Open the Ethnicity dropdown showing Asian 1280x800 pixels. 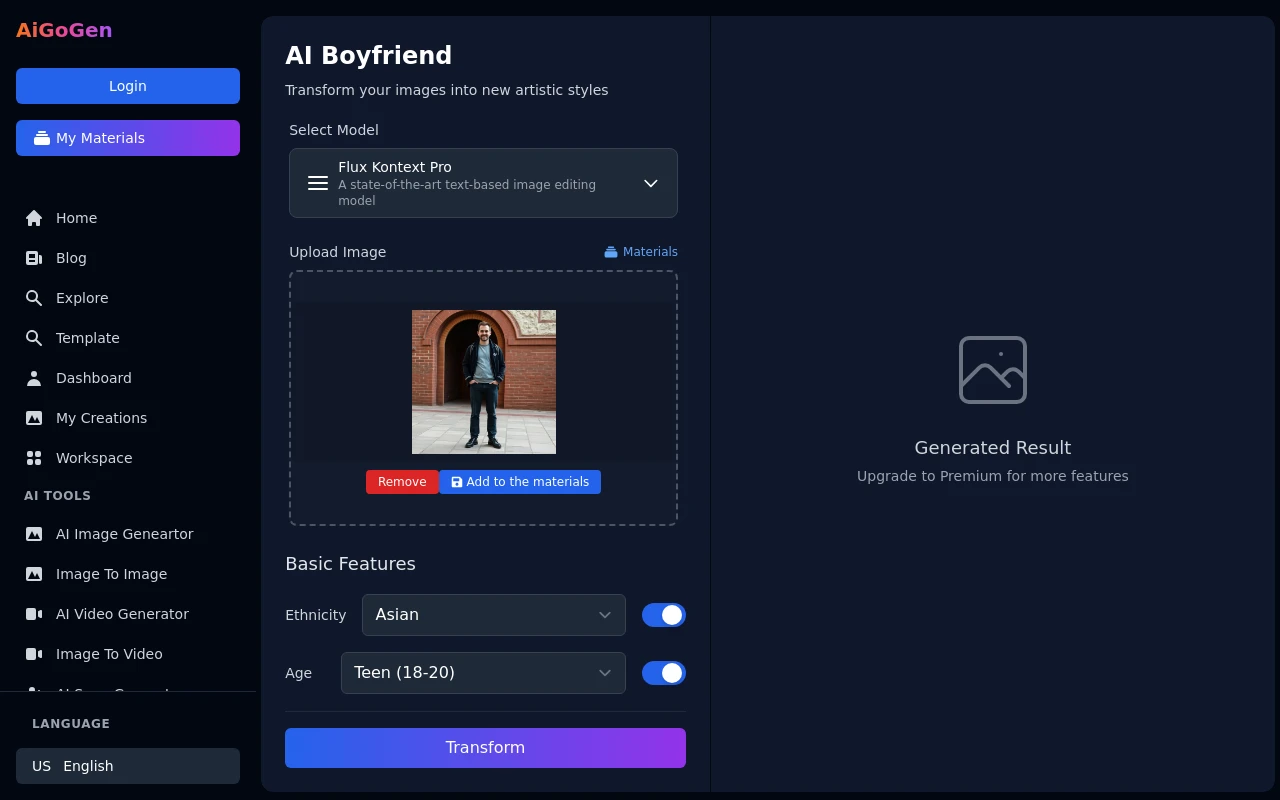pos(494,615)
